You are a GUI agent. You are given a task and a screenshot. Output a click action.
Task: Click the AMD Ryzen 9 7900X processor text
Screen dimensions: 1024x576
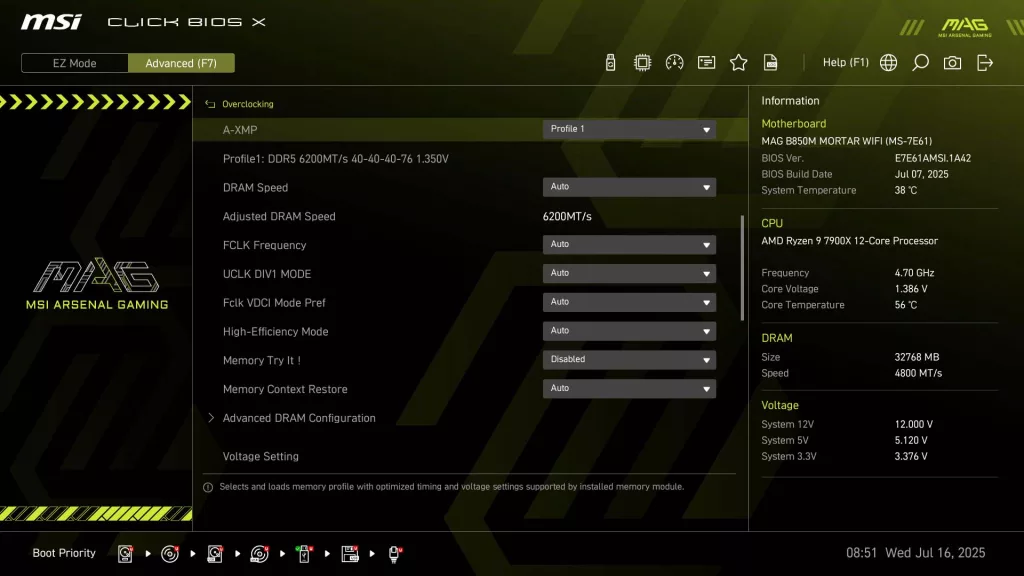pyautogui.click(x=850, y=241)
